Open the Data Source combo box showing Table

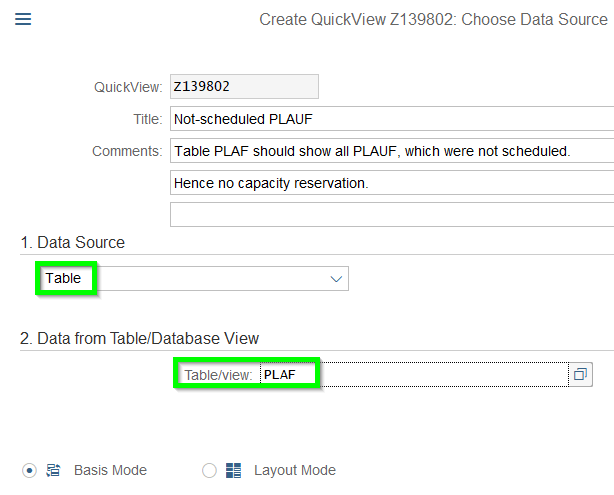(190, 279)
